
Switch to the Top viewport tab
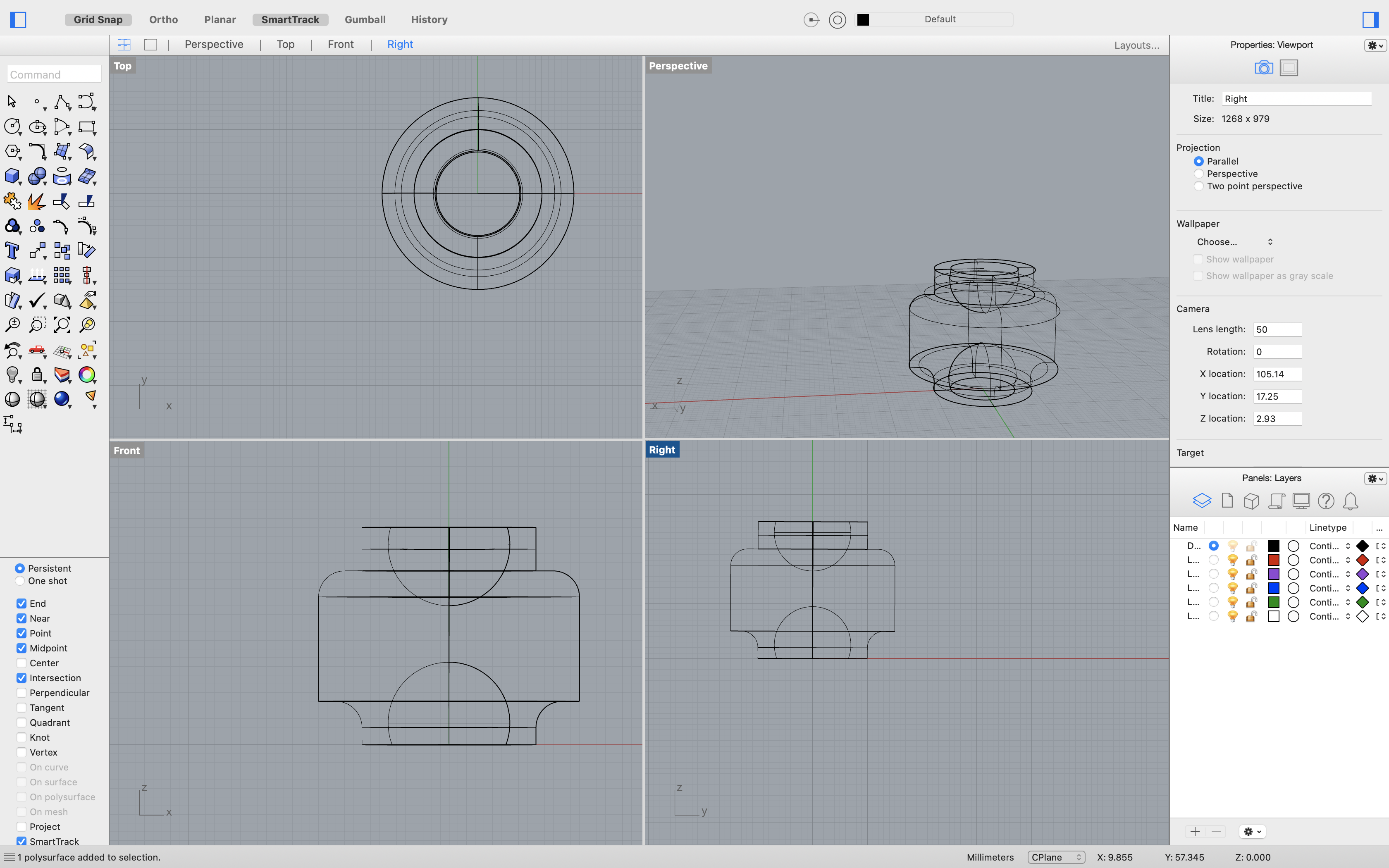click(285, 45)
